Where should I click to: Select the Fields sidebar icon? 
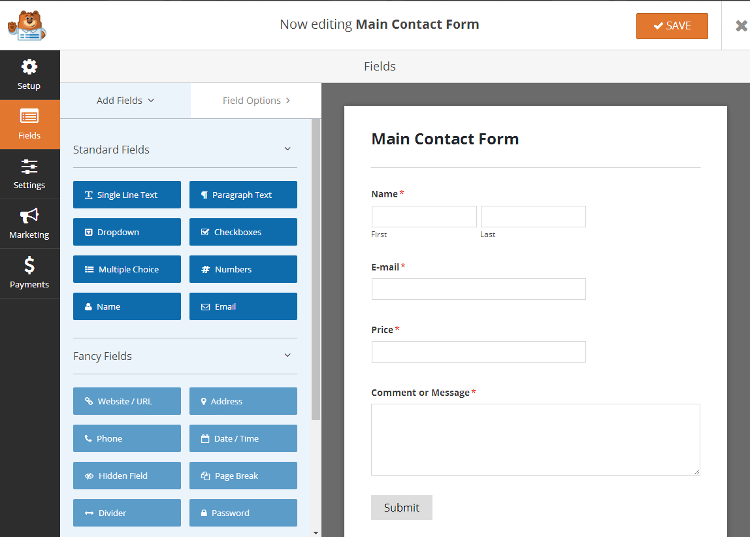pyautogui.click(x=29, y=124)
